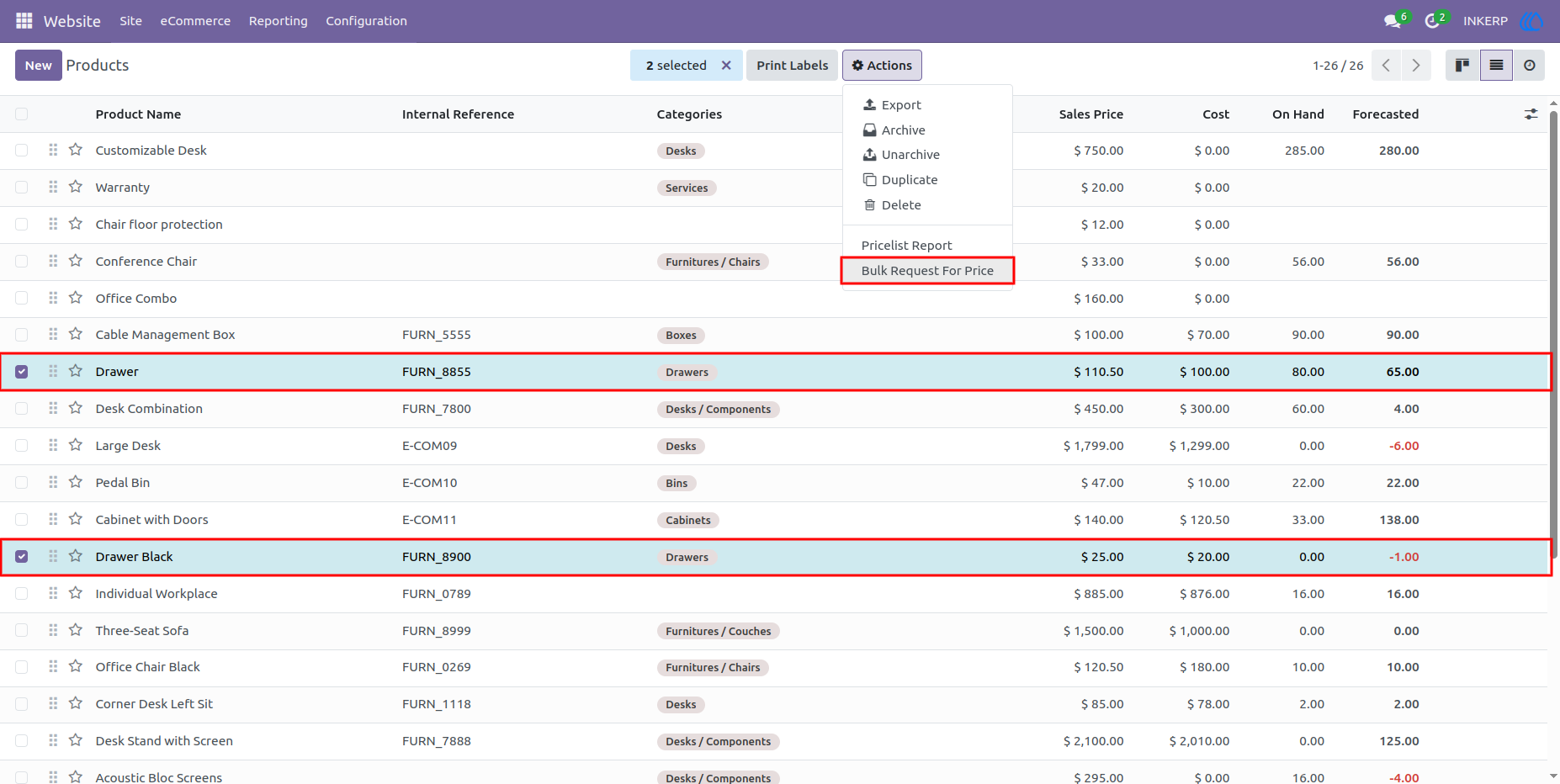This screenshot has width=1560, height=784.
Task: Mark Conference Chair as favorite
Action: click(76, 261)
